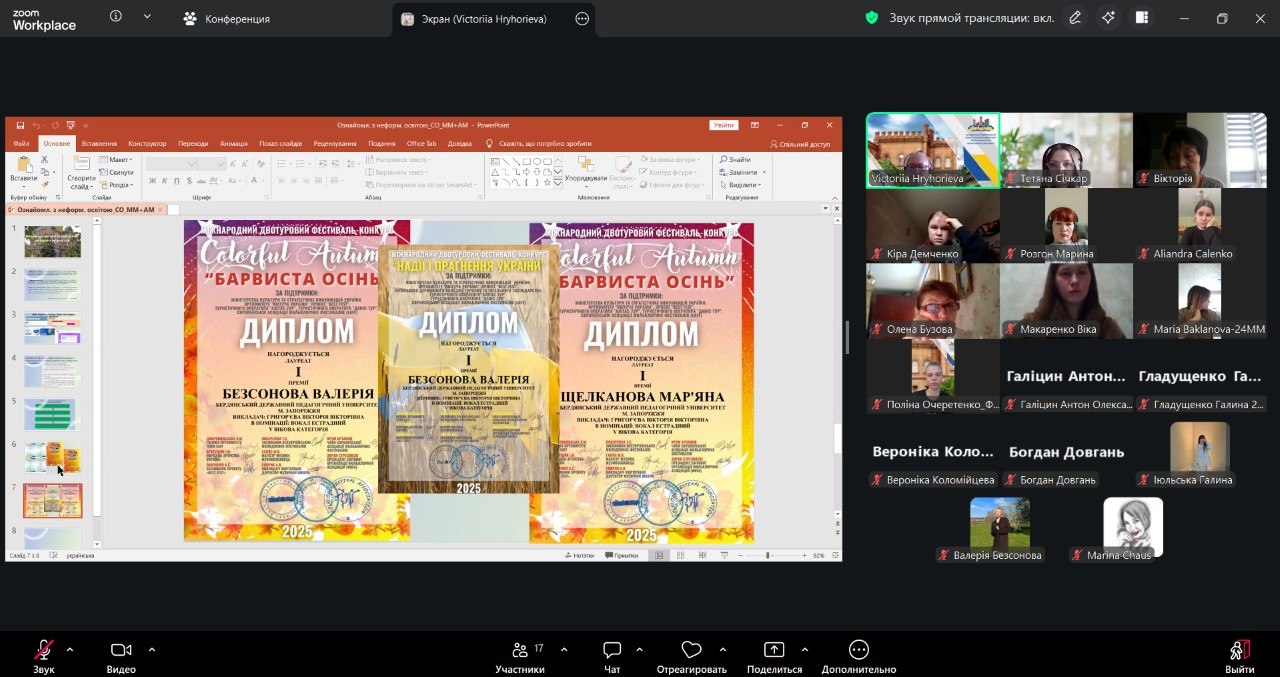Click the Отреагировать heart reaction icon
Image resolution: width=1280 pixels, height=677 pixels.
tap(691, 651)
